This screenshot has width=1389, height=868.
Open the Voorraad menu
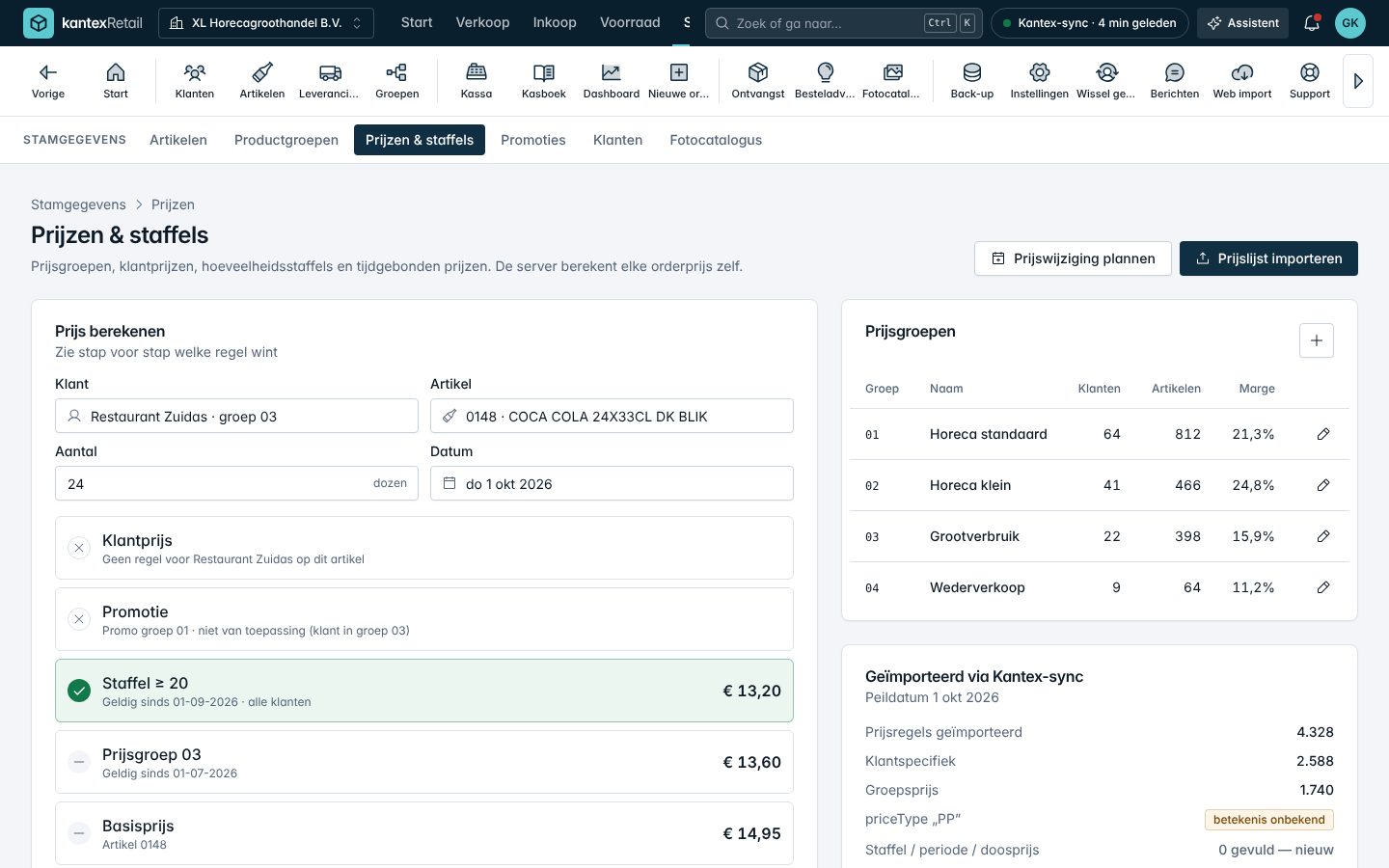tap(630, 22)
